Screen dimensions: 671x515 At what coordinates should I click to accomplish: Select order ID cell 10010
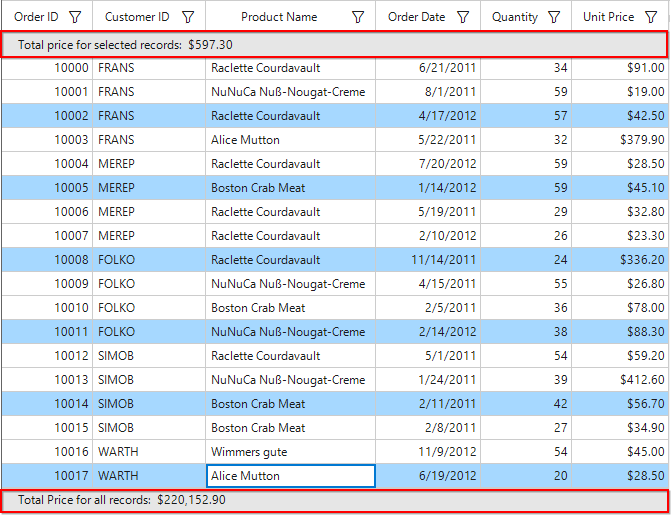click(47, 308)
